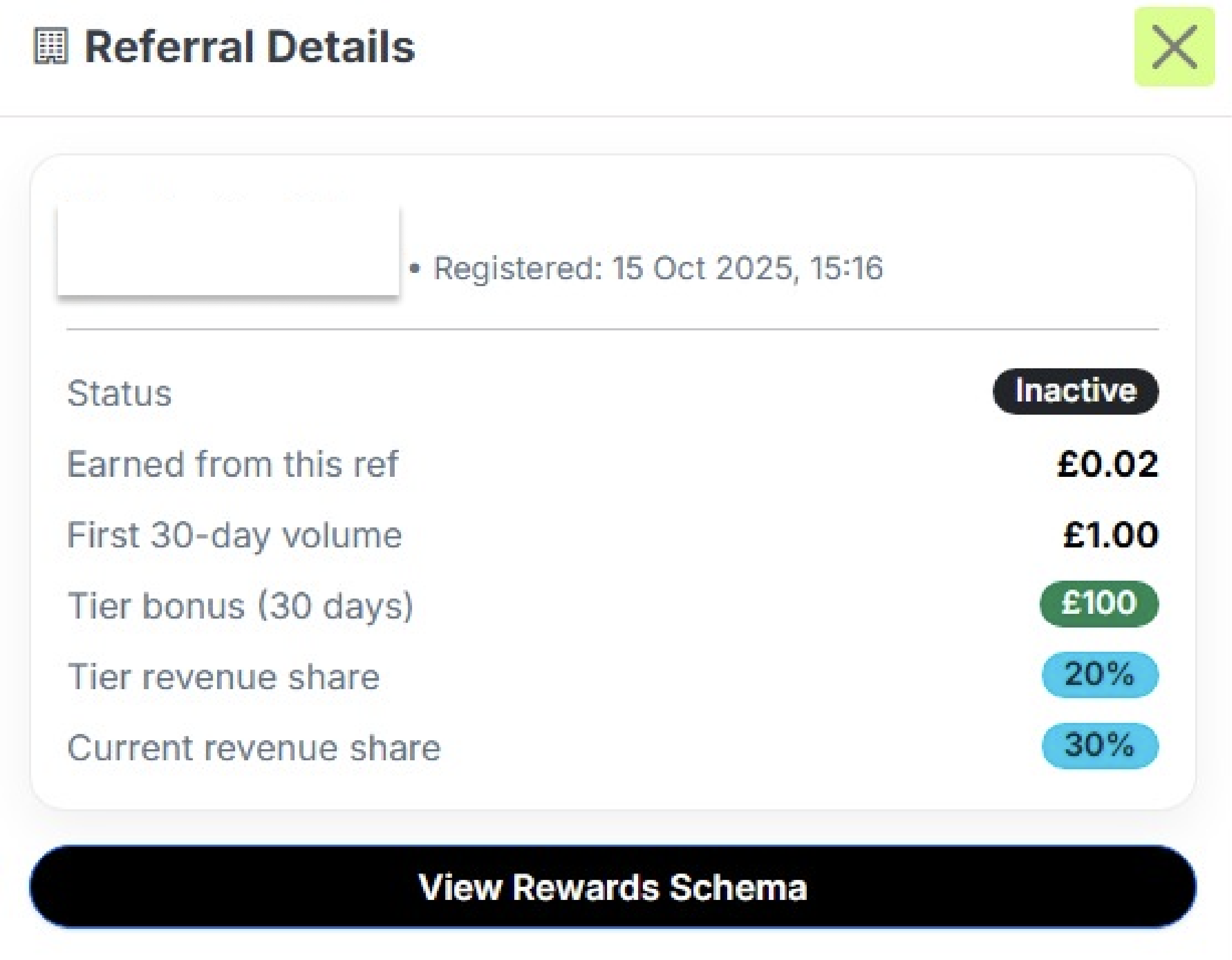Close the Referral Details dialog
Viewport: 1232px width, 960px height.
point(1174,47)
